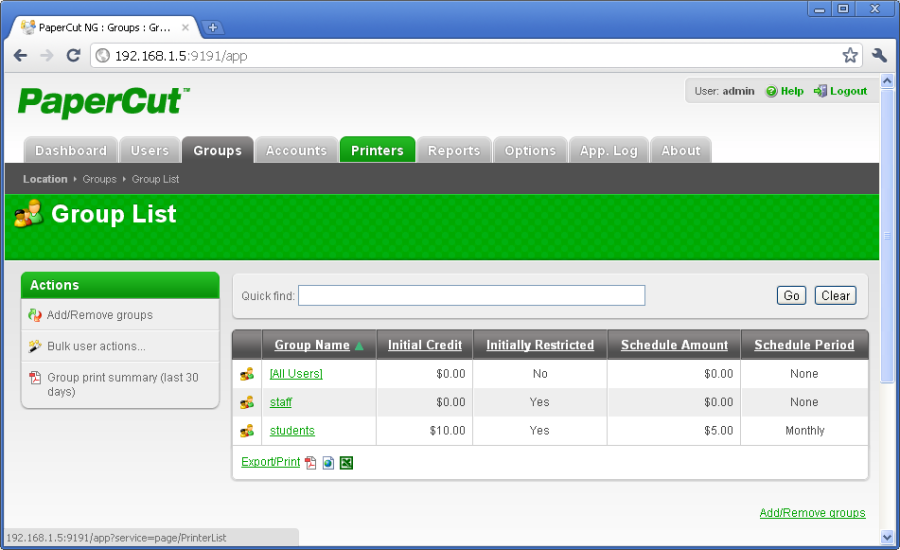The image size is (900, 550).
Task: Open a new browser tab
Action: [213, 27]
